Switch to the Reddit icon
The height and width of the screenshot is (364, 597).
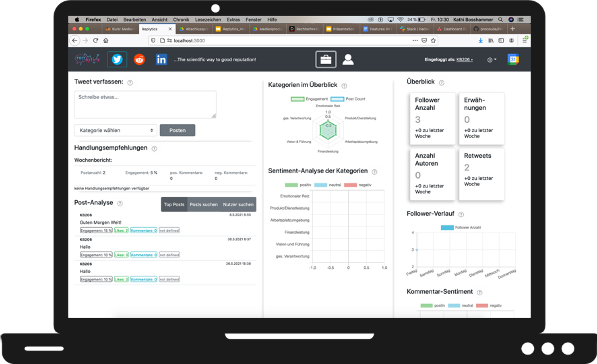[139, 59]
